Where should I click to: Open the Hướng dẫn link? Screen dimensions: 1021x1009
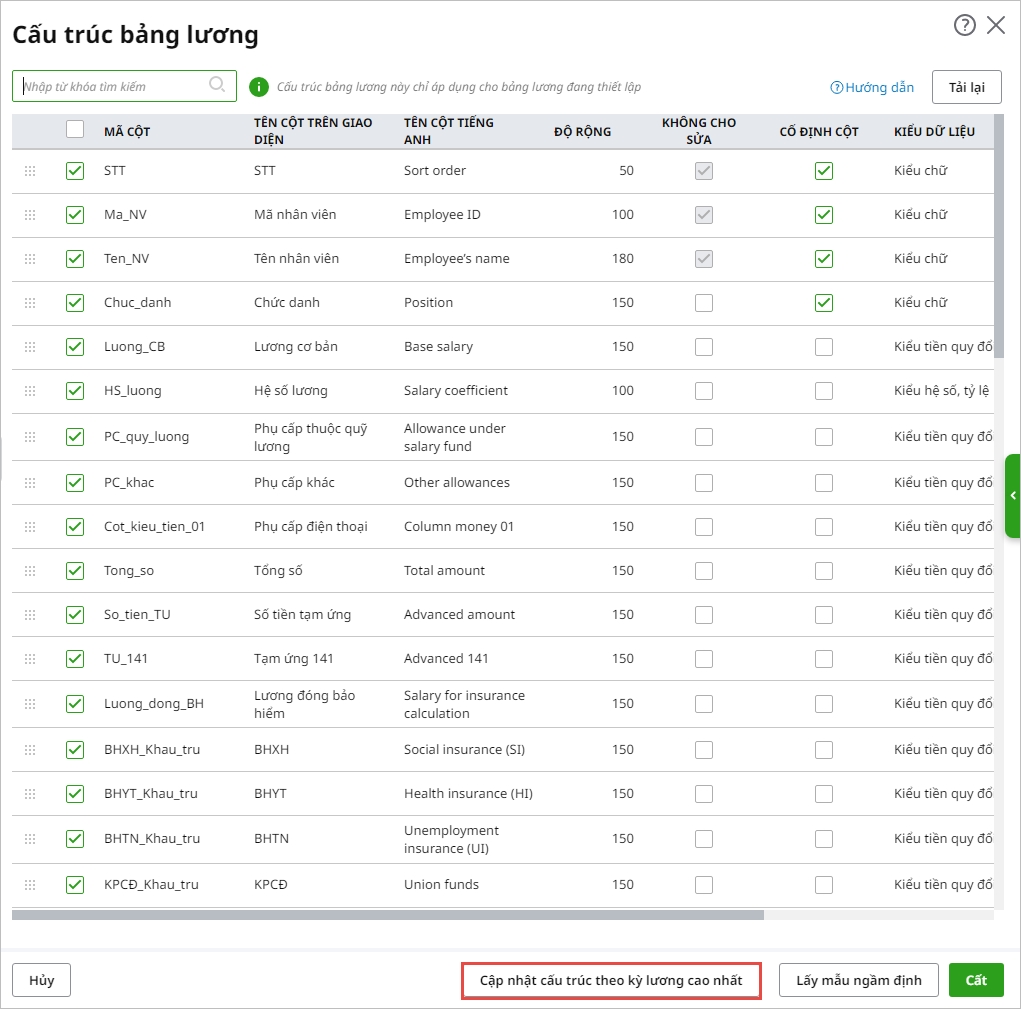(872, 87)
